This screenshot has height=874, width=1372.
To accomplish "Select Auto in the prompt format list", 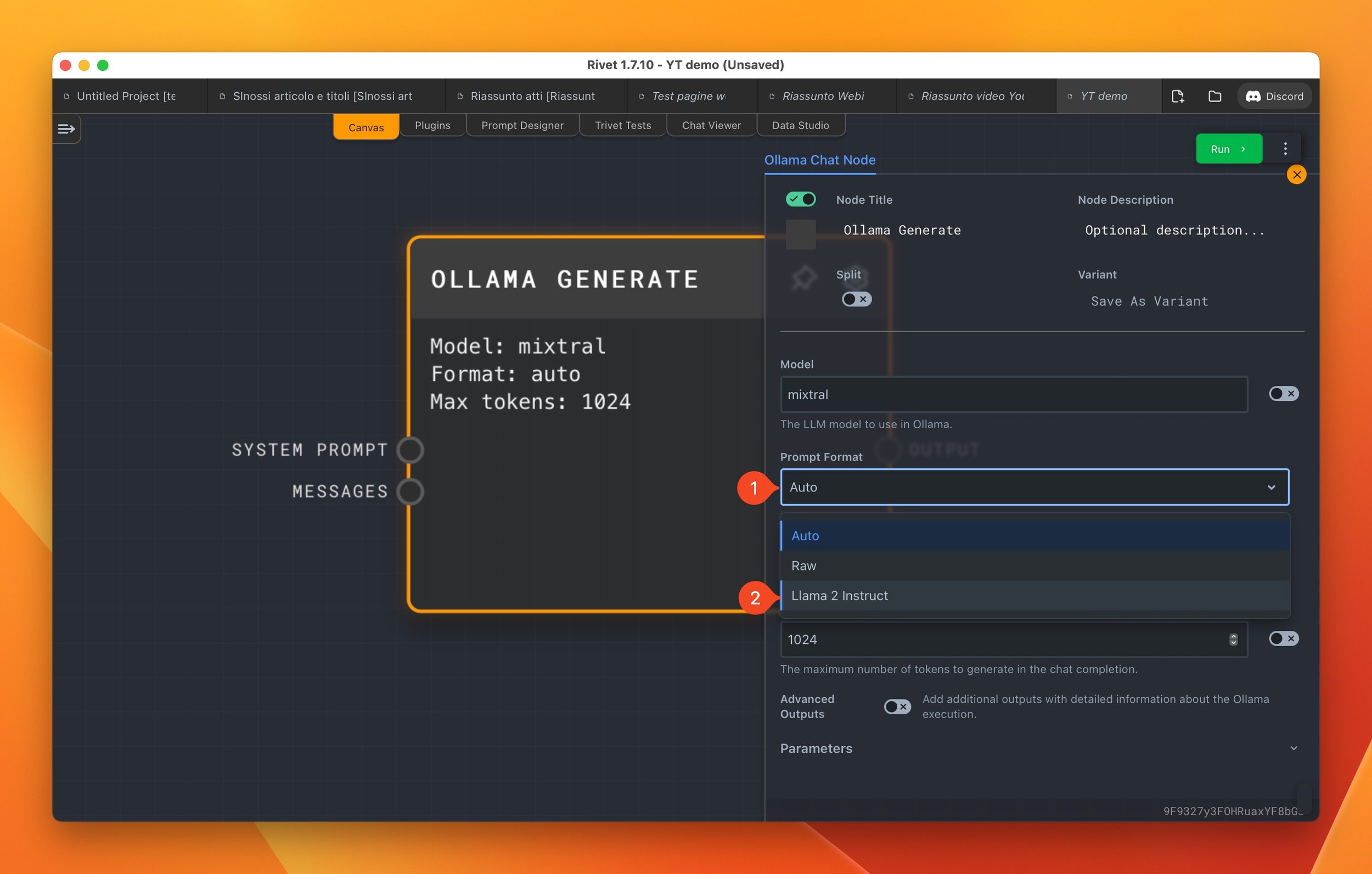I will [x=1034, y=536].
